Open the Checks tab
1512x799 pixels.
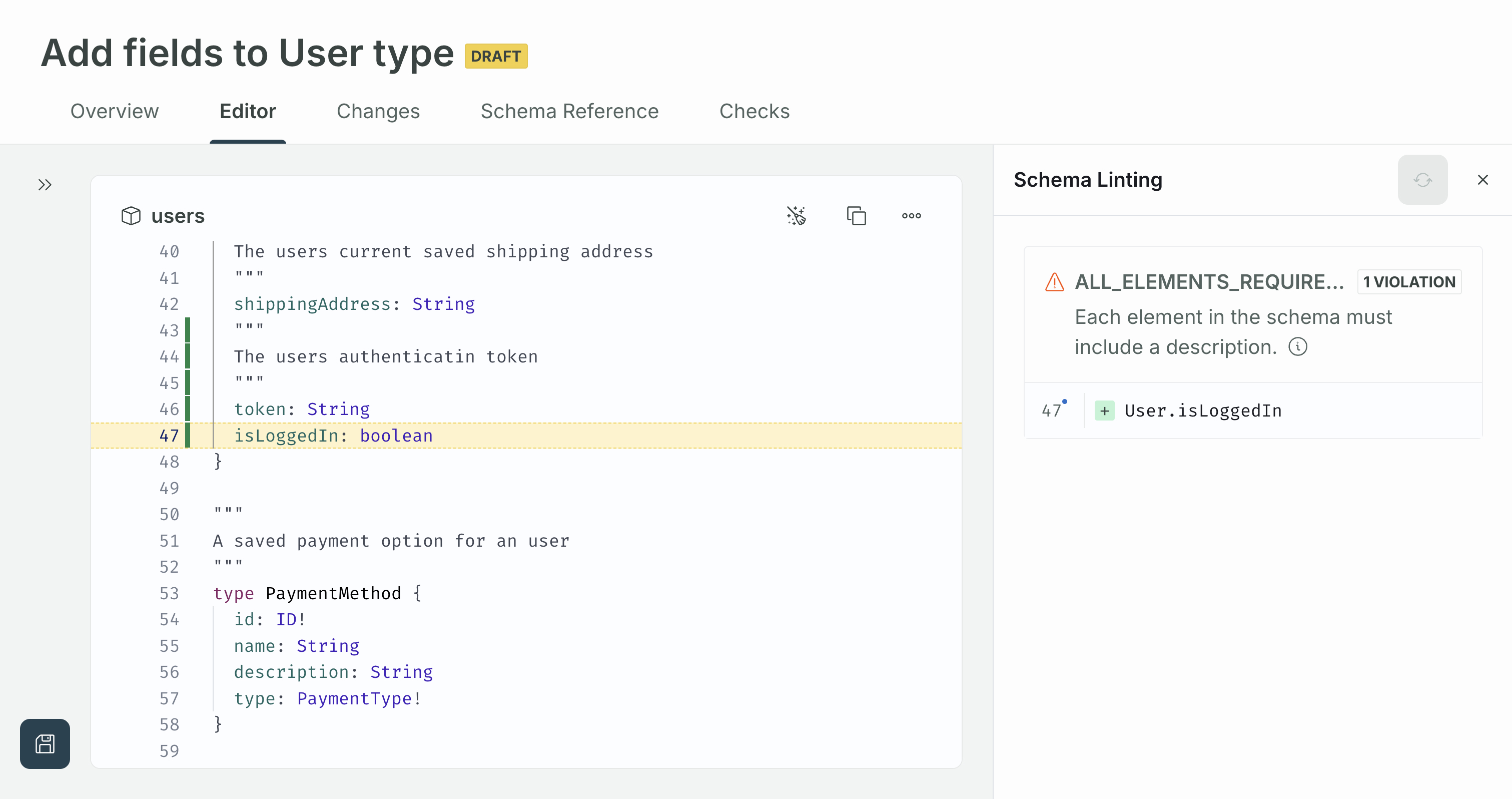pos(754,111)
